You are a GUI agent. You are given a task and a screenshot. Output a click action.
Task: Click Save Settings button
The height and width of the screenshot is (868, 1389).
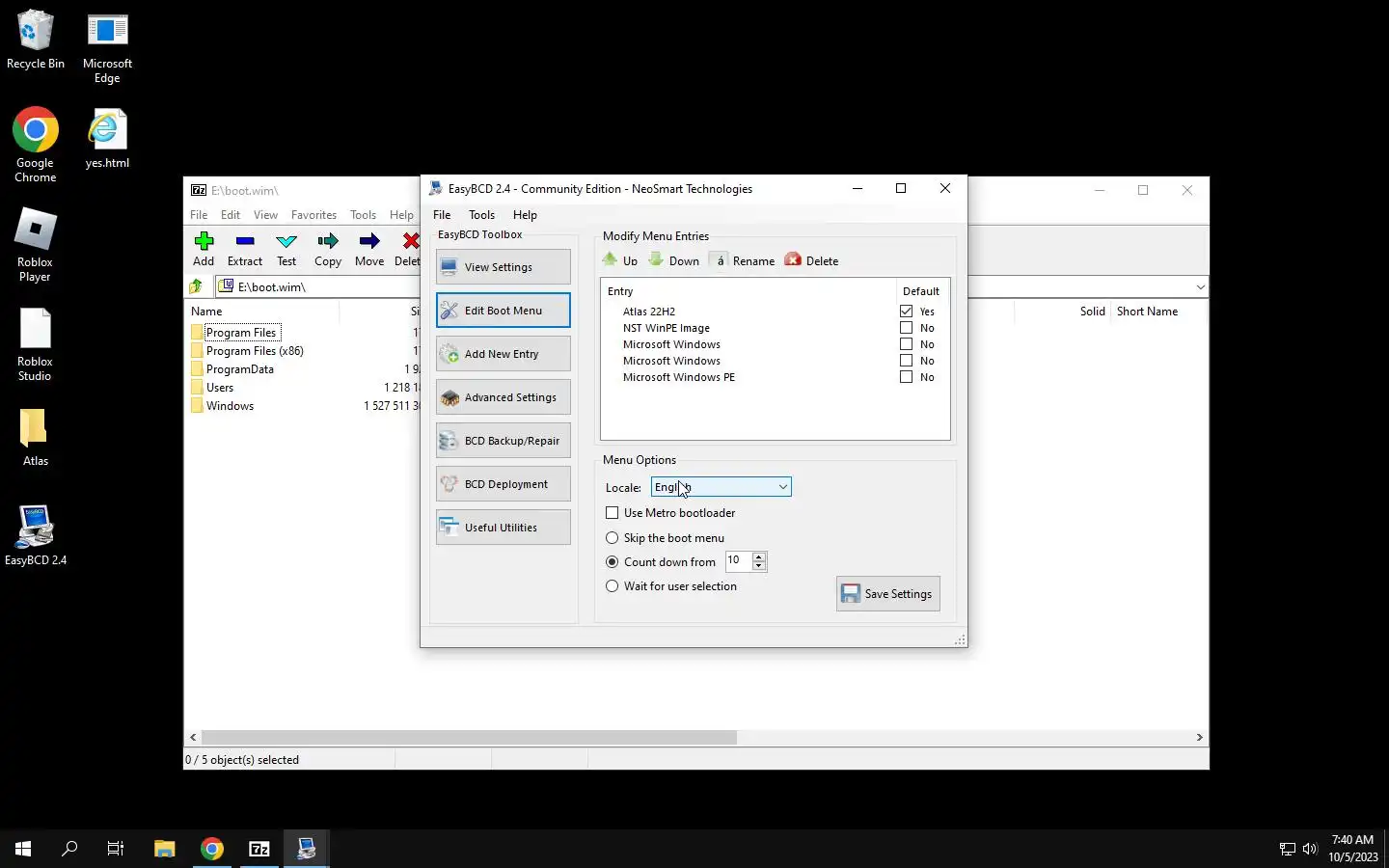pos(888,594)
